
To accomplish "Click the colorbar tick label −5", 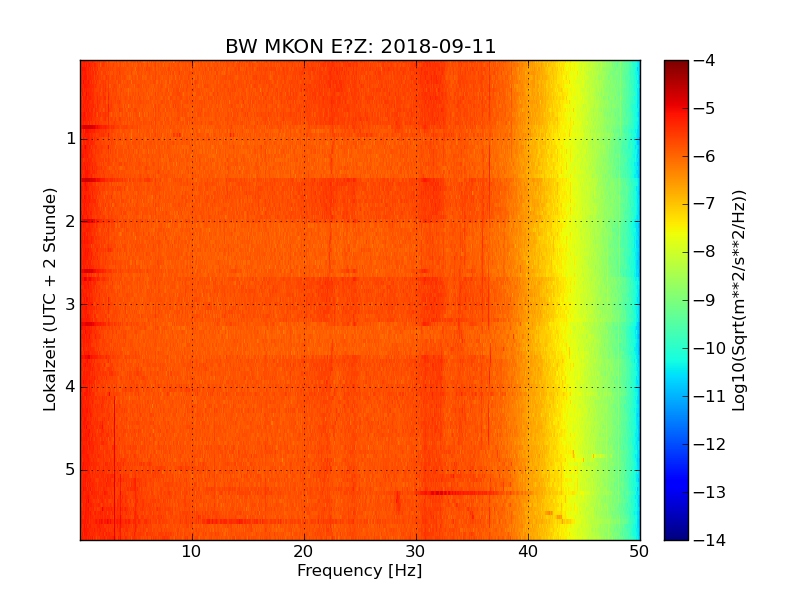I will 705,109.
